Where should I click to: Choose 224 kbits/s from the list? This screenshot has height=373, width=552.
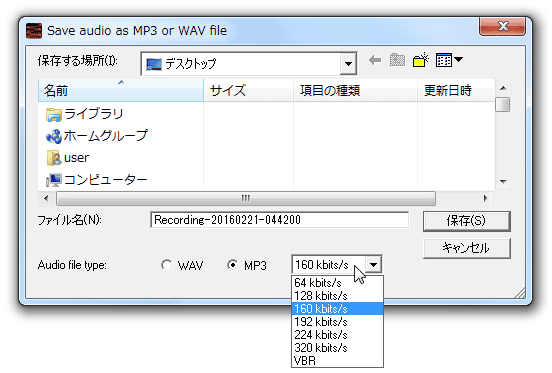tap(337, 335)
